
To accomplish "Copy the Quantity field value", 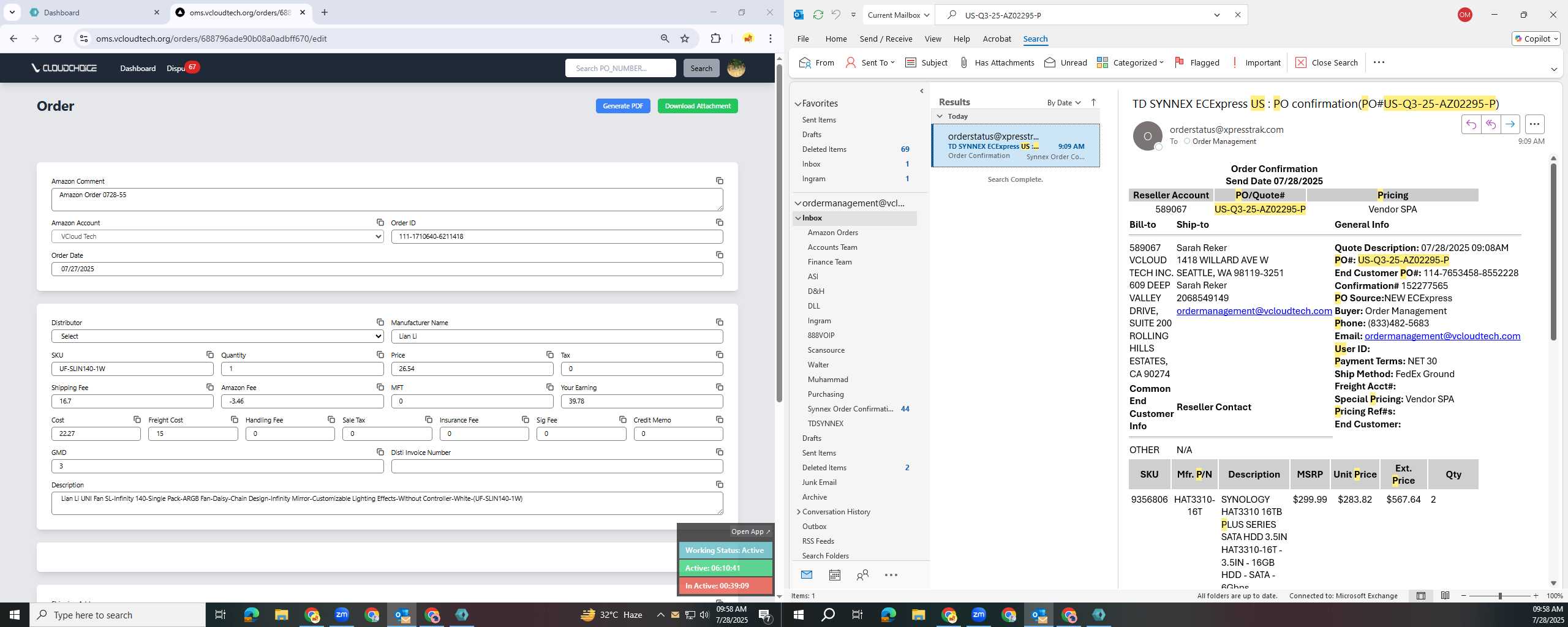I will [x=380, y=355].
